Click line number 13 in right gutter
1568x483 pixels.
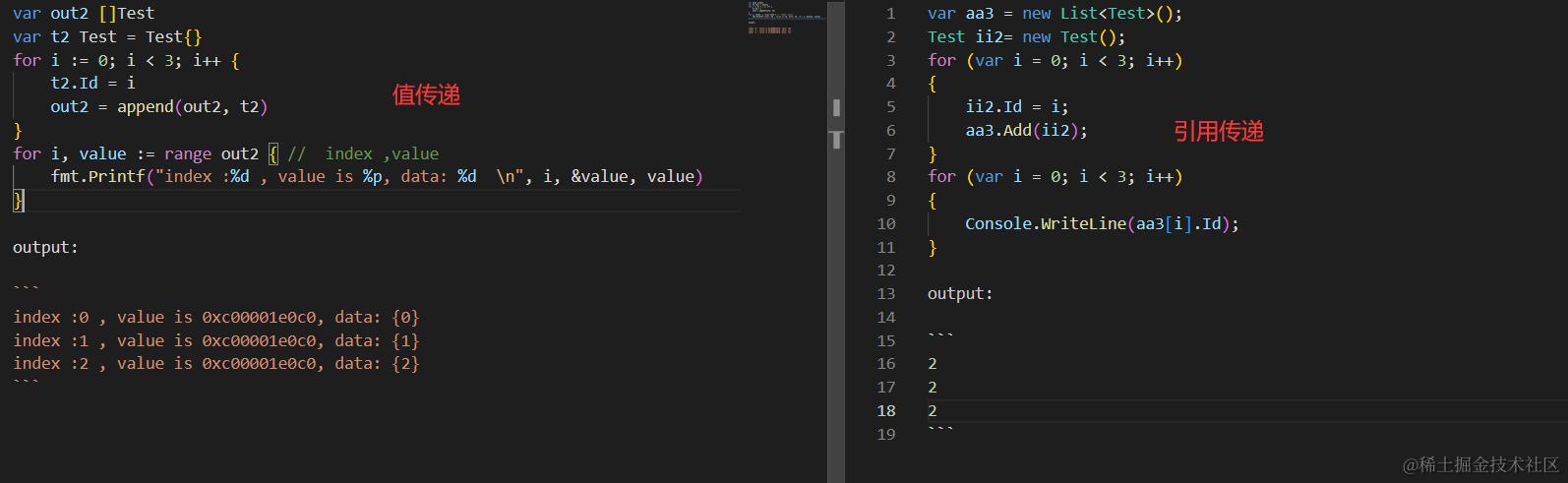tap(886, 293)
